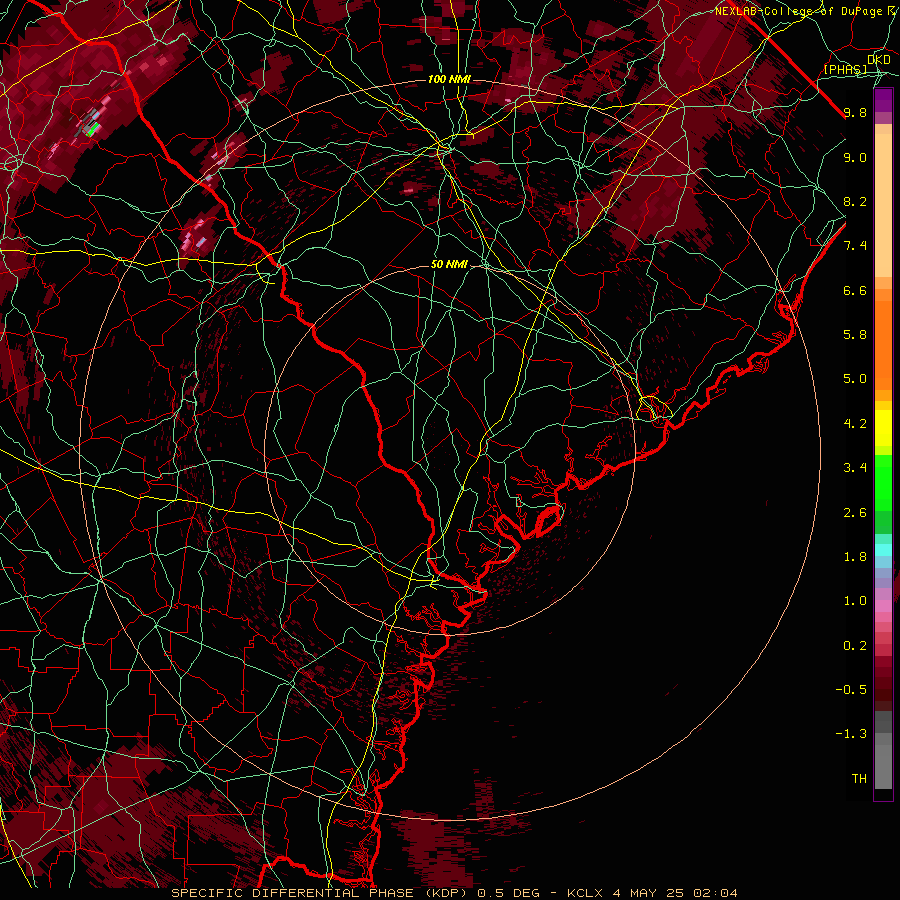This screenshot has height=900, width=900.
Task: Click the 3.4 value on the scale
Action: point(855,468)
